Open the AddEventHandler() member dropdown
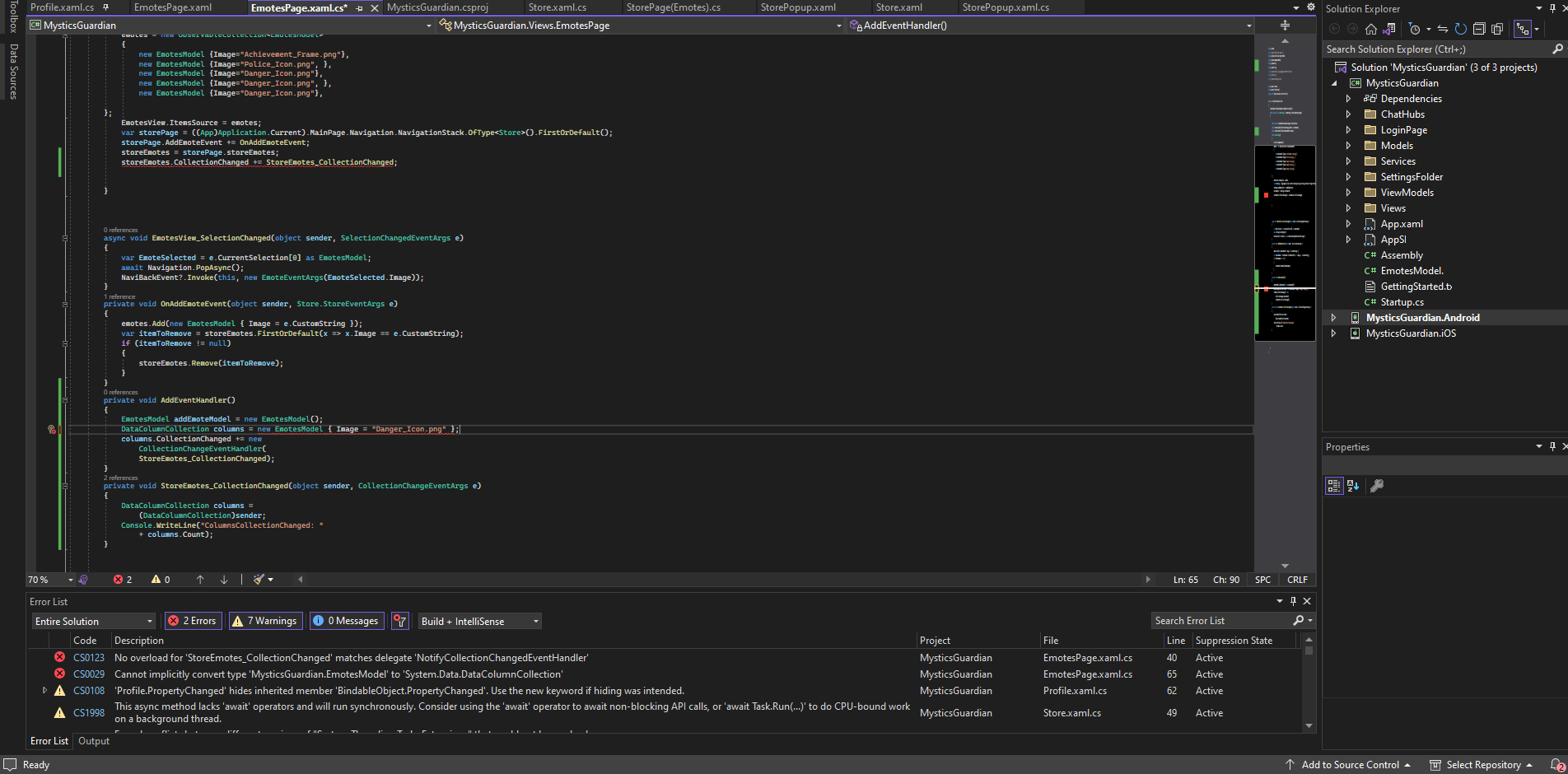Viewport: 1568px width, 774px height. [1050, 26]
